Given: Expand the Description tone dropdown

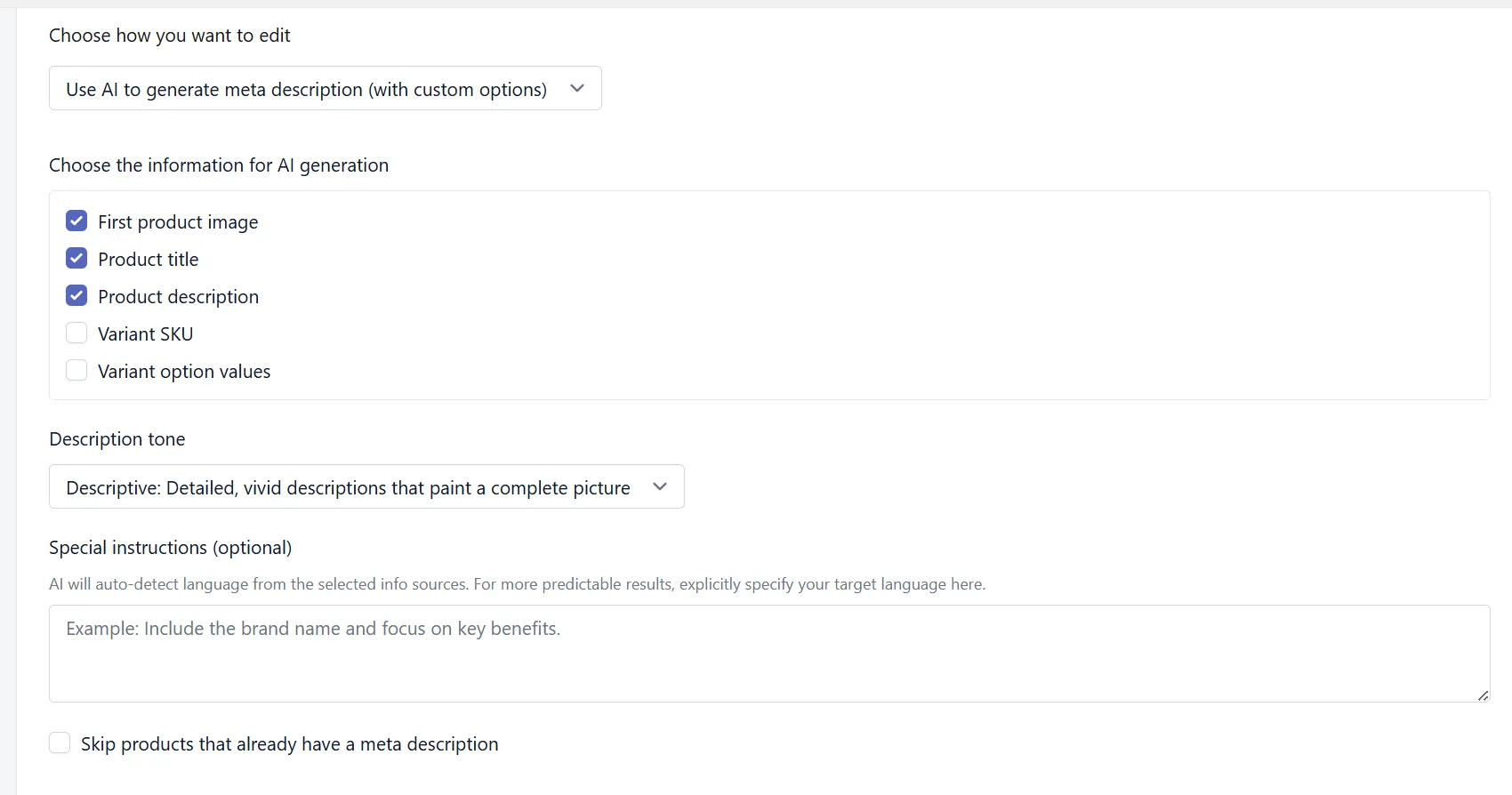Looking at the screenshot, I should point(366,486).
